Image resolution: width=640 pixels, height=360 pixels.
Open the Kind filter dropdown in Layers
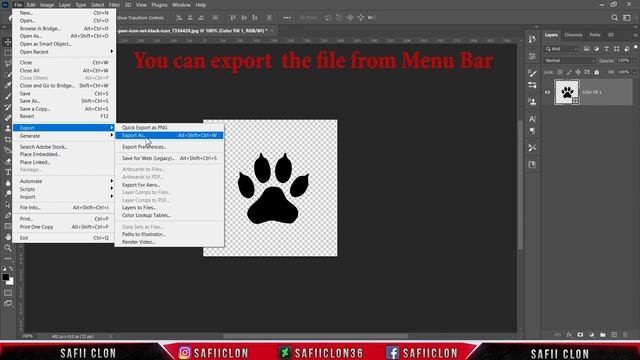[x=562, y=49]
